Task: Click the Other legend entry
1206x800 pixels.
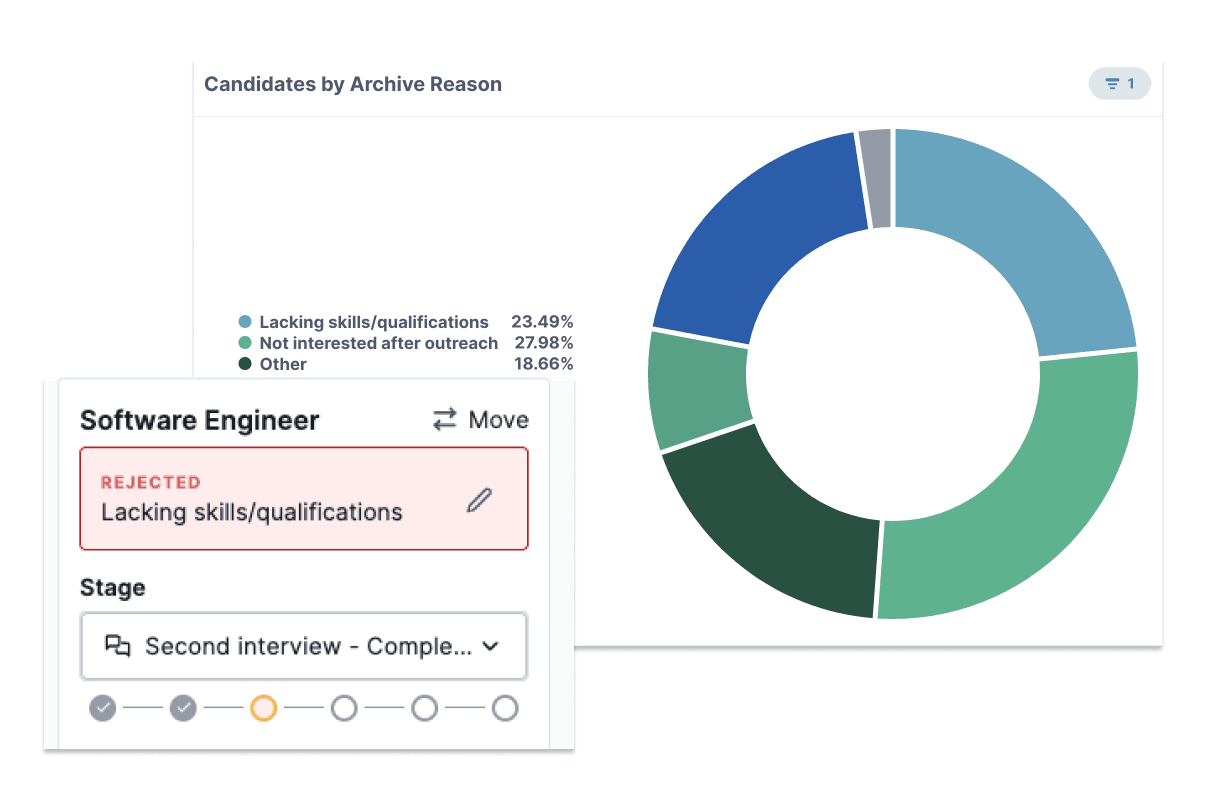Action: click(283, 364)
